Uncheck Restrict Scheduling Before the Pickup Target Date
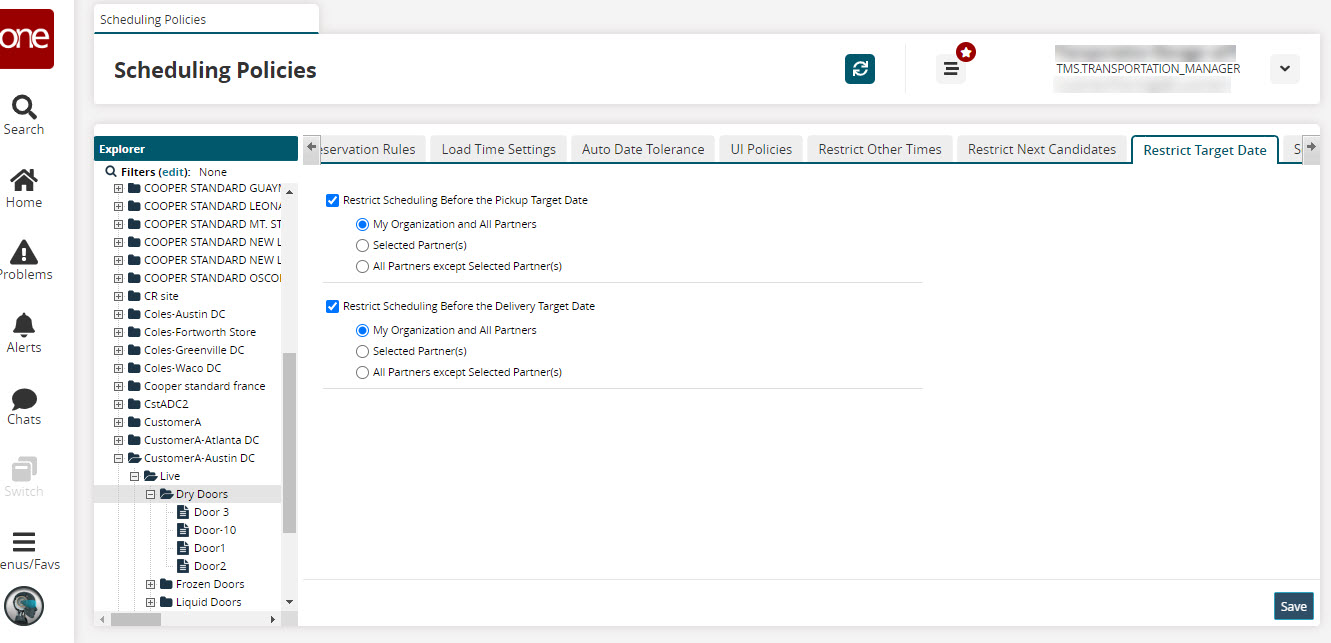The height and width of the screenshot is (643, 1331). point(333,200)
